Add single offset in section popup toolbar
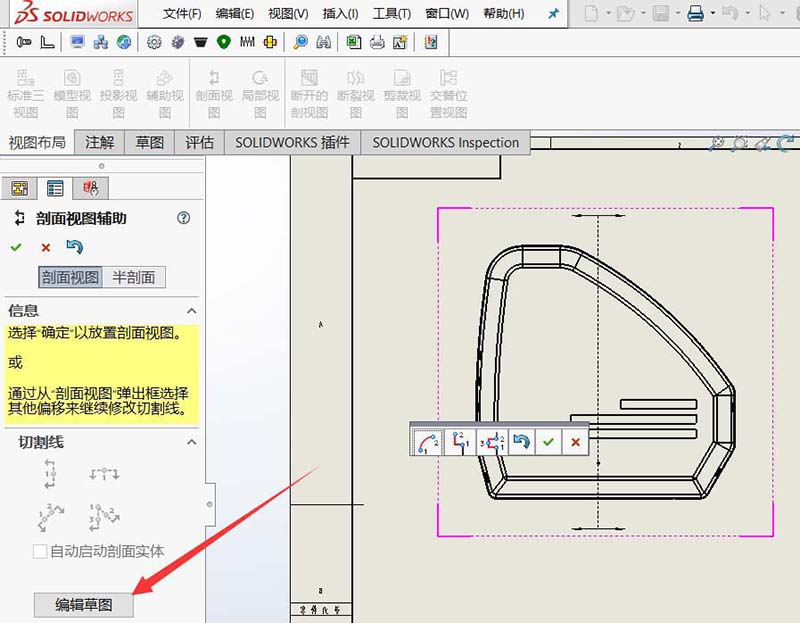The image size is (800, 623). click(x=460, y=442)
